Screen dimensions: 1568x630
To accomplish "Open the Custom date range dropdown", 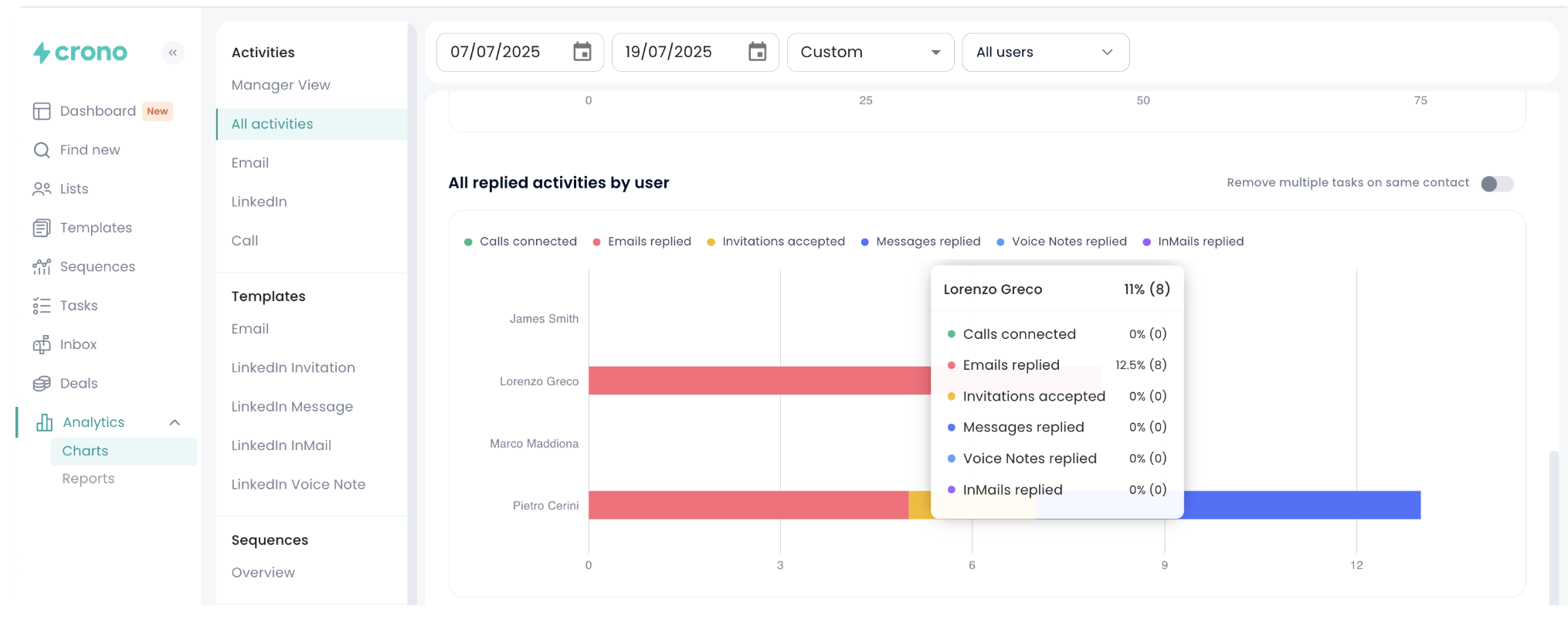I will tap(870, 52).
